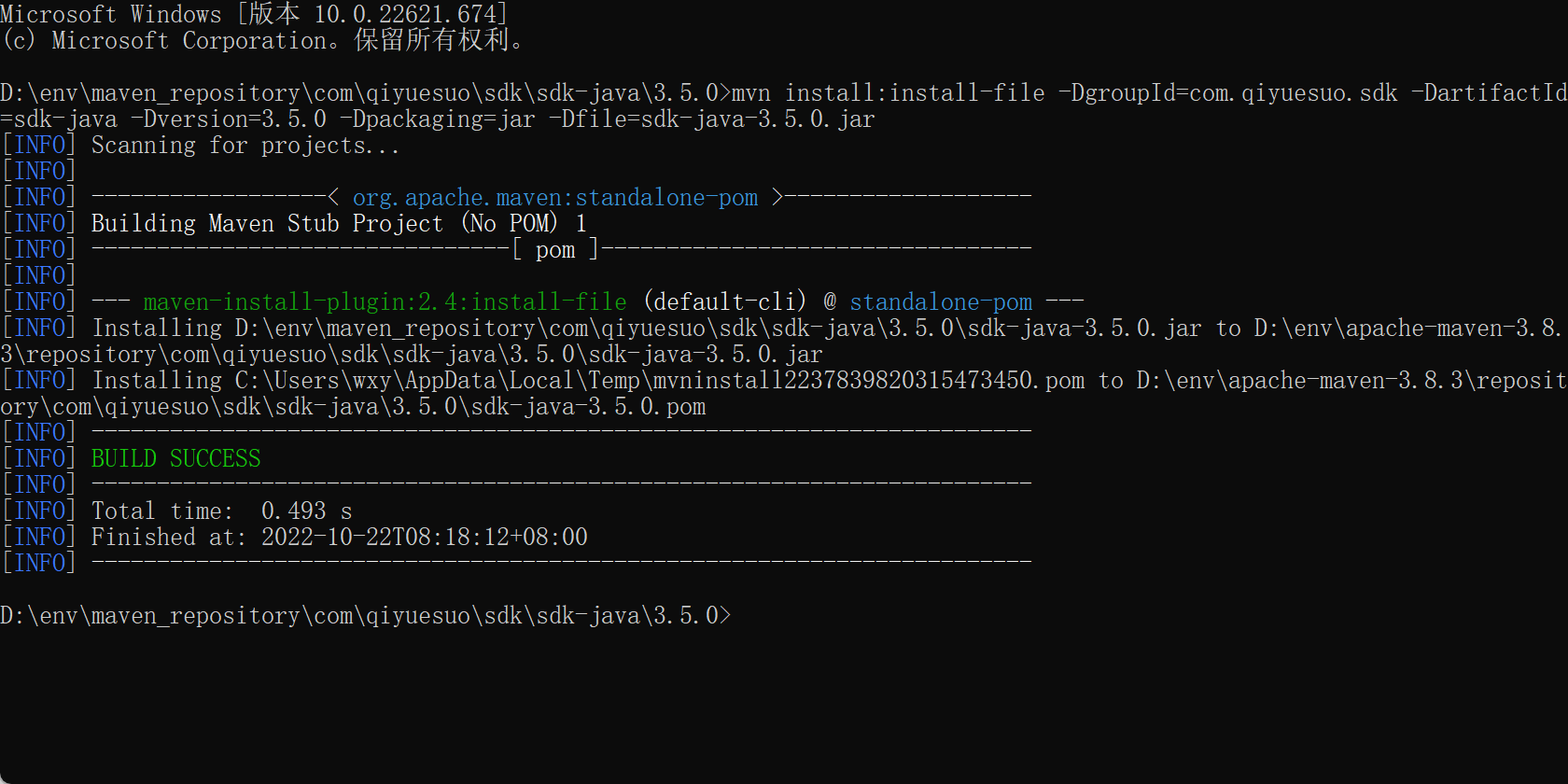Click the '[ pom ]' separator label
This screenshot has height=784, width=1568.
pos(555,249)
